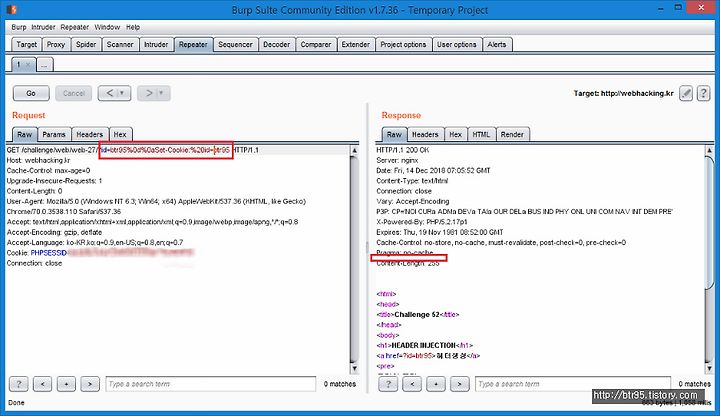Open the Intruder menu
This screenshot has height=416, width=720.
tap(43, 27)
